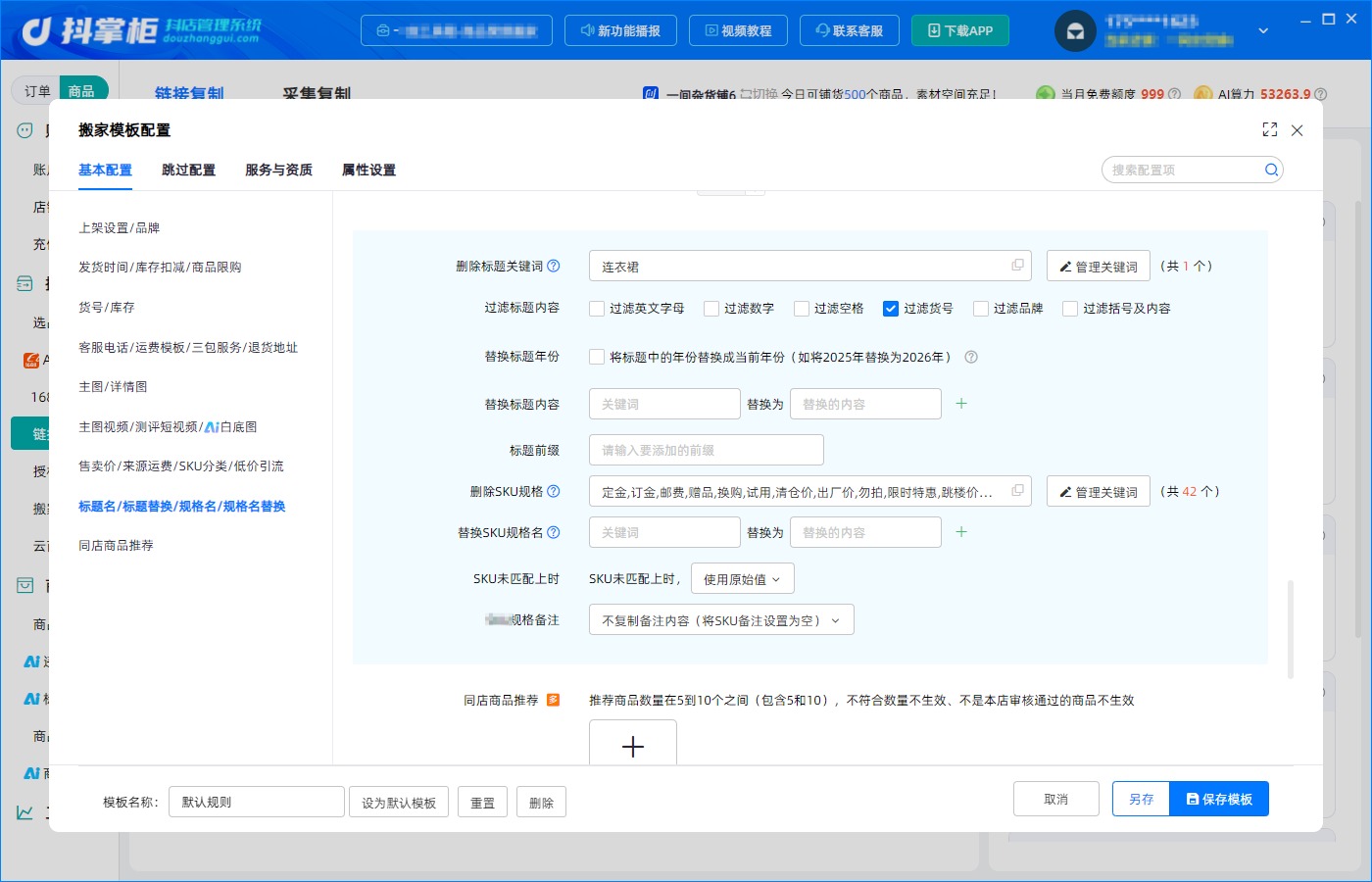
Task: Click 重置 button
Action: (482, 802)
